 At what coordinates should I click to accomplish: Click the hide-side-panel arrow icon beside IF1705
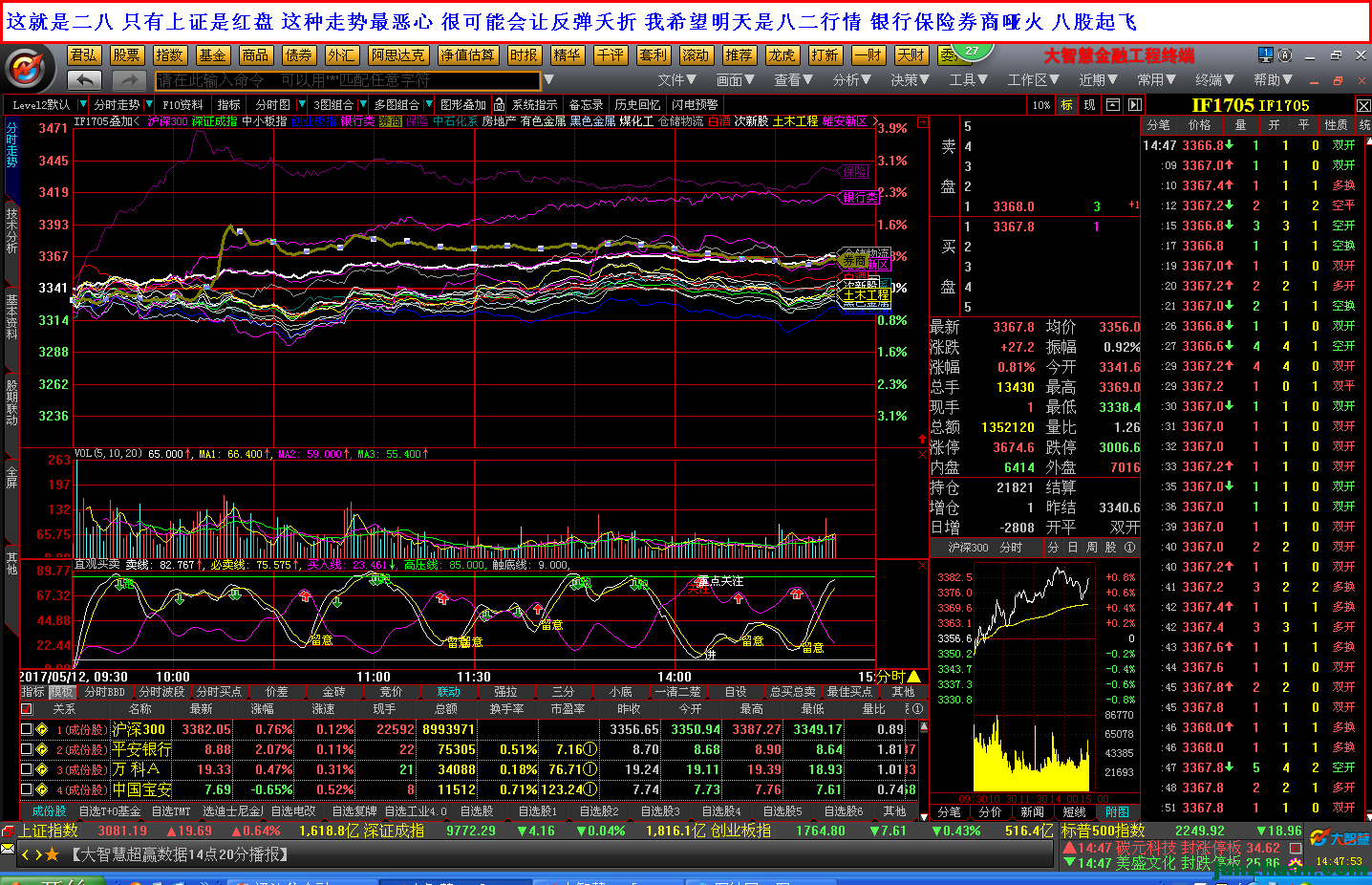coord(1135,105)
